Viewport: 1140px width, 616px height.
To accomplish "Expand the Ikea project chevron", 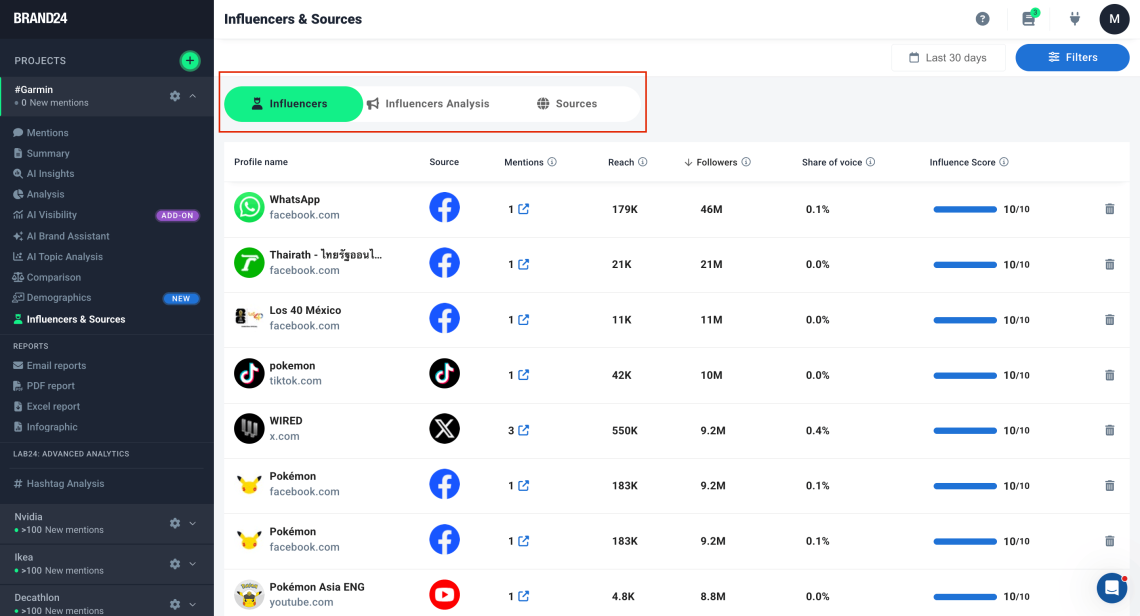I will [193, 564].
